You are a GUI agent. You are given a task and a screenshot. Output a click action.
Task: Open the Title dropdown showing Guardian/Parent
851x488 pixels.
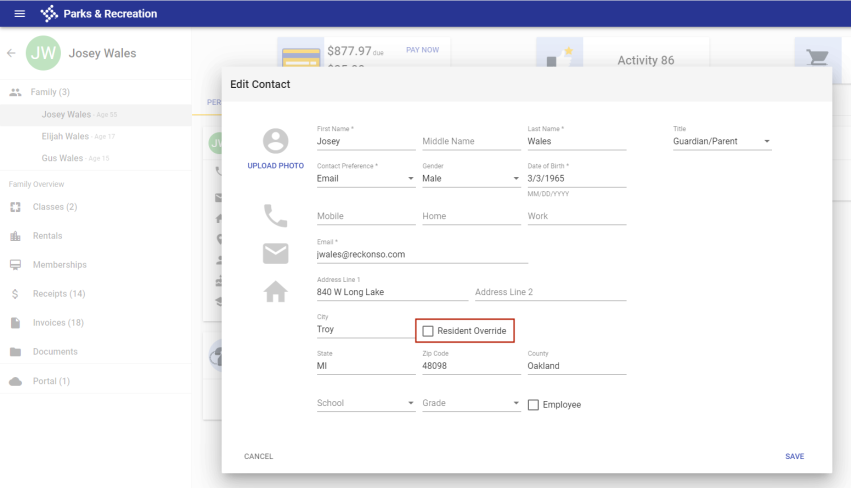click(721, 142)
